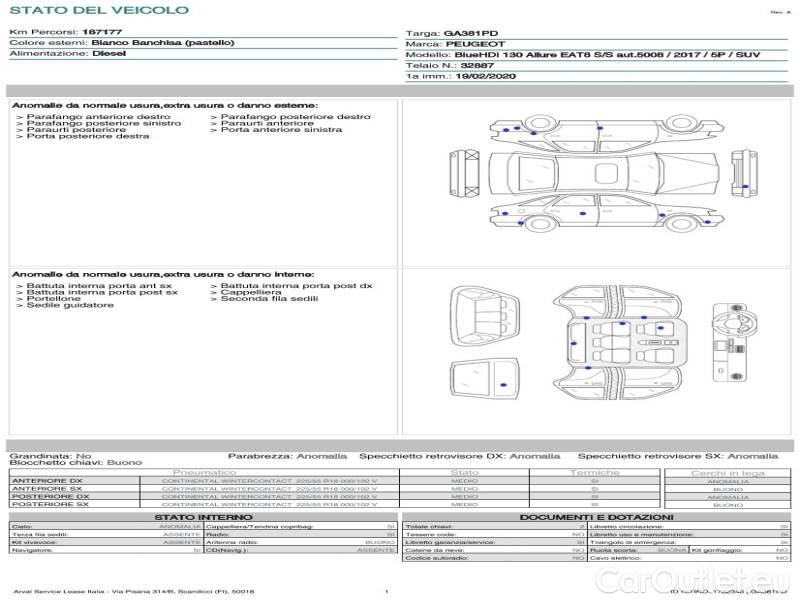Image resolution: width=800 pixels, height=600 pixels.
Task: Select the 'Porta posteriore destra' anomaly entry
Action: pos(88,136)
